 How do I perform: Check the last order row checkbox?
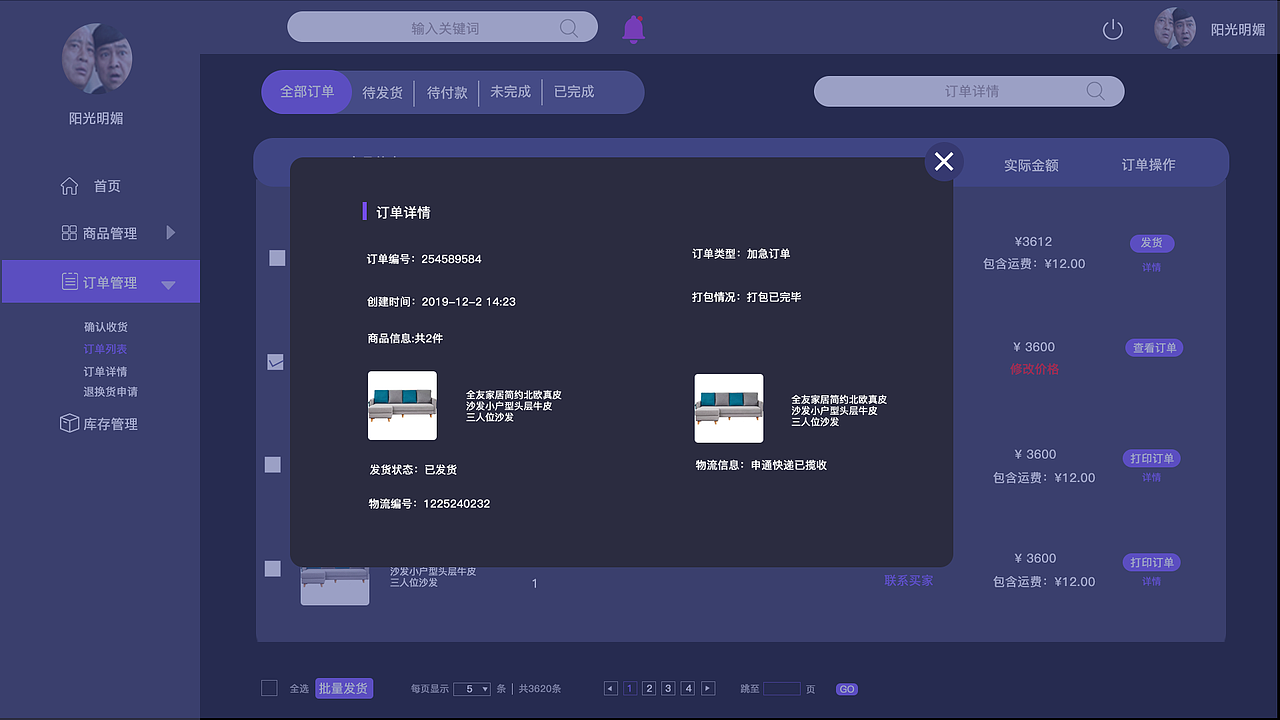click(x=271, y=569)
